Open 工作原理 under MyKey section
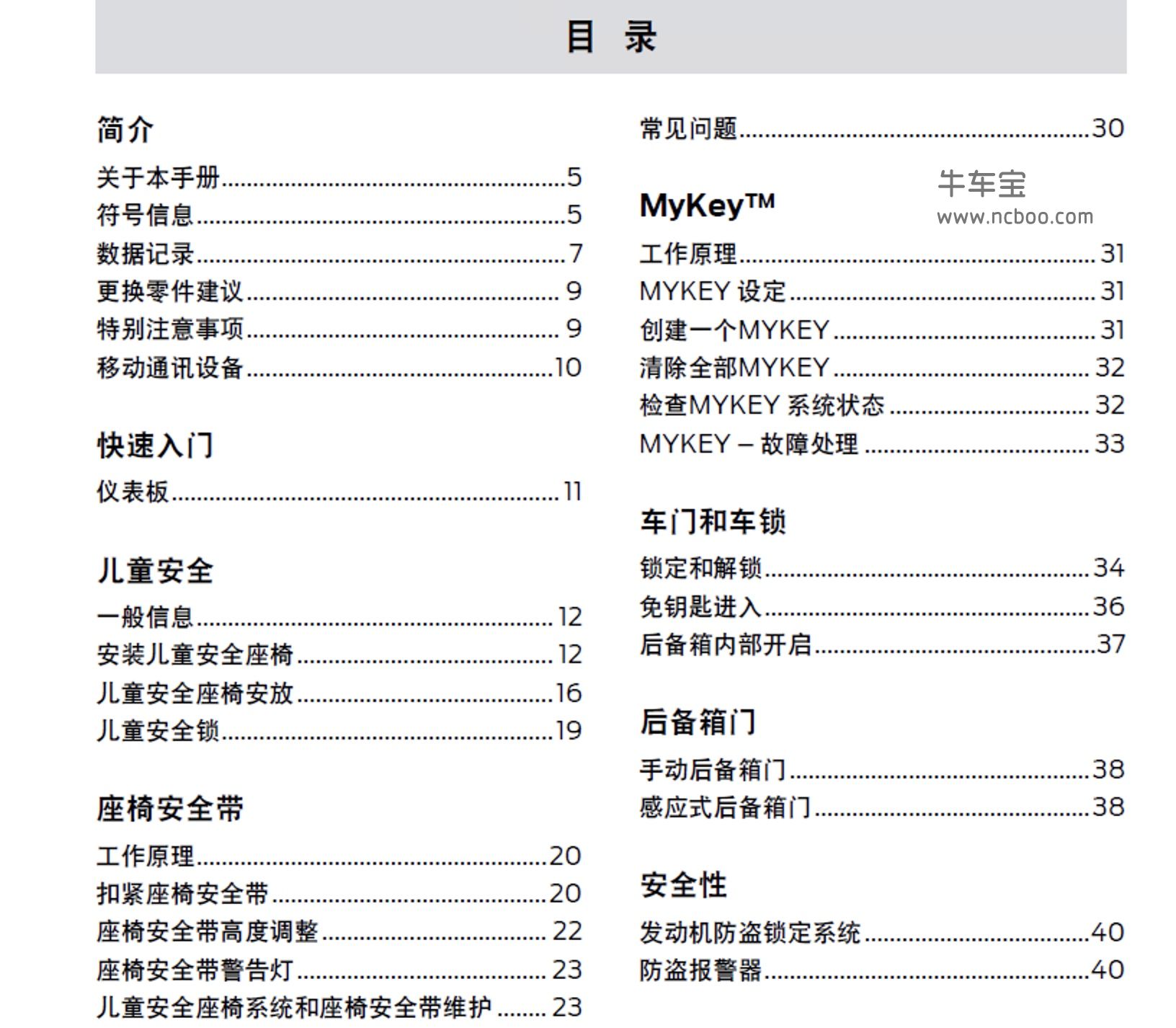 pos(882,254)
